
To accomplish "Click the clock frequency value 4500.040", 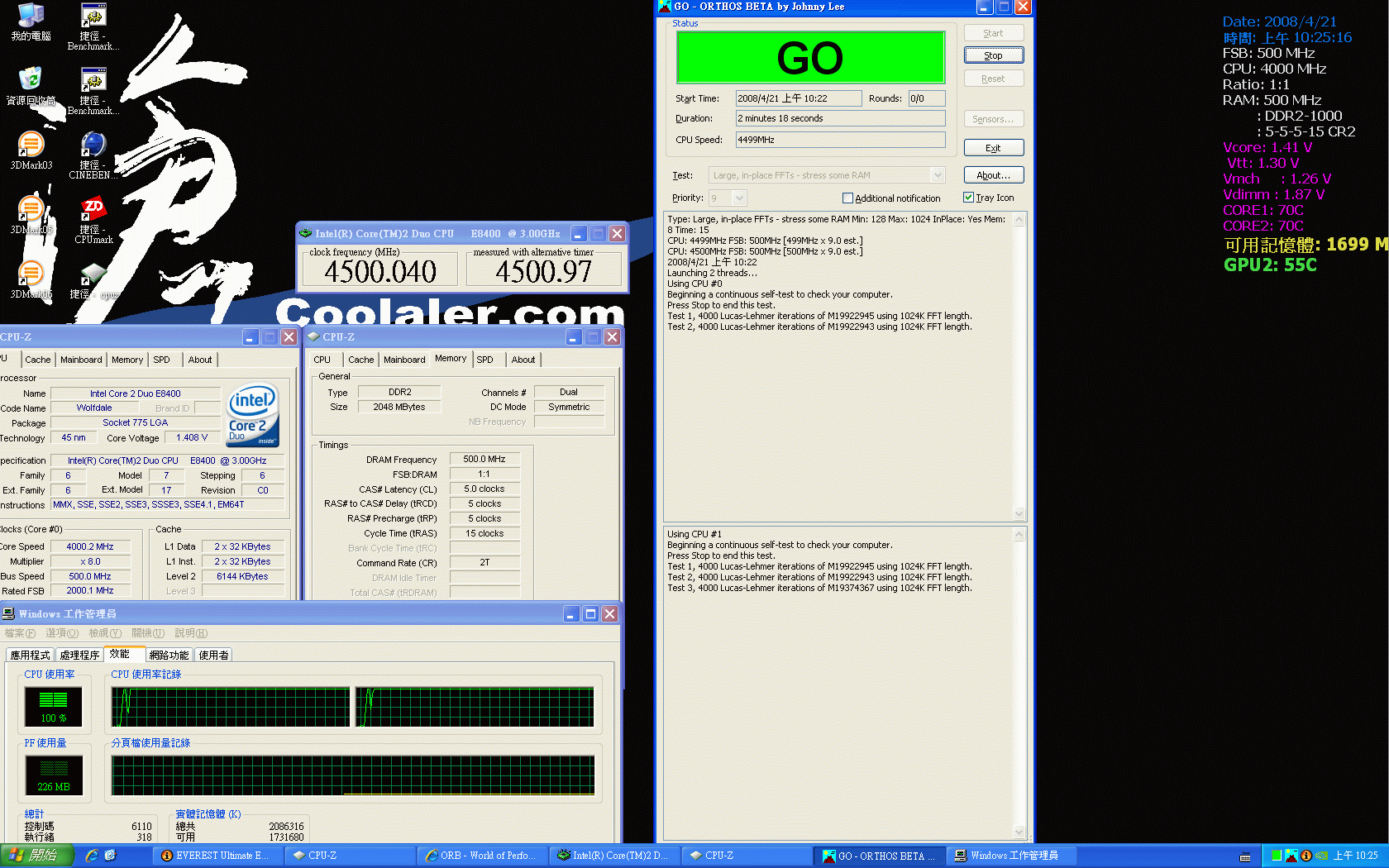I will (x=380, y=271).
